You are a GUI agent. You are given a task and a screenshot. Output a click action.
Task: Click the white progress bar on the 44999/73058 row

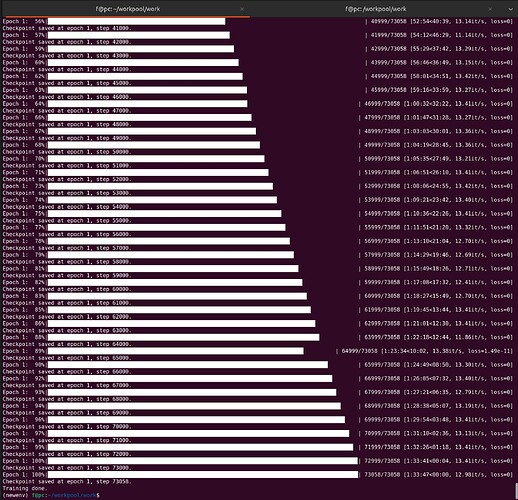tap(145, 76)
